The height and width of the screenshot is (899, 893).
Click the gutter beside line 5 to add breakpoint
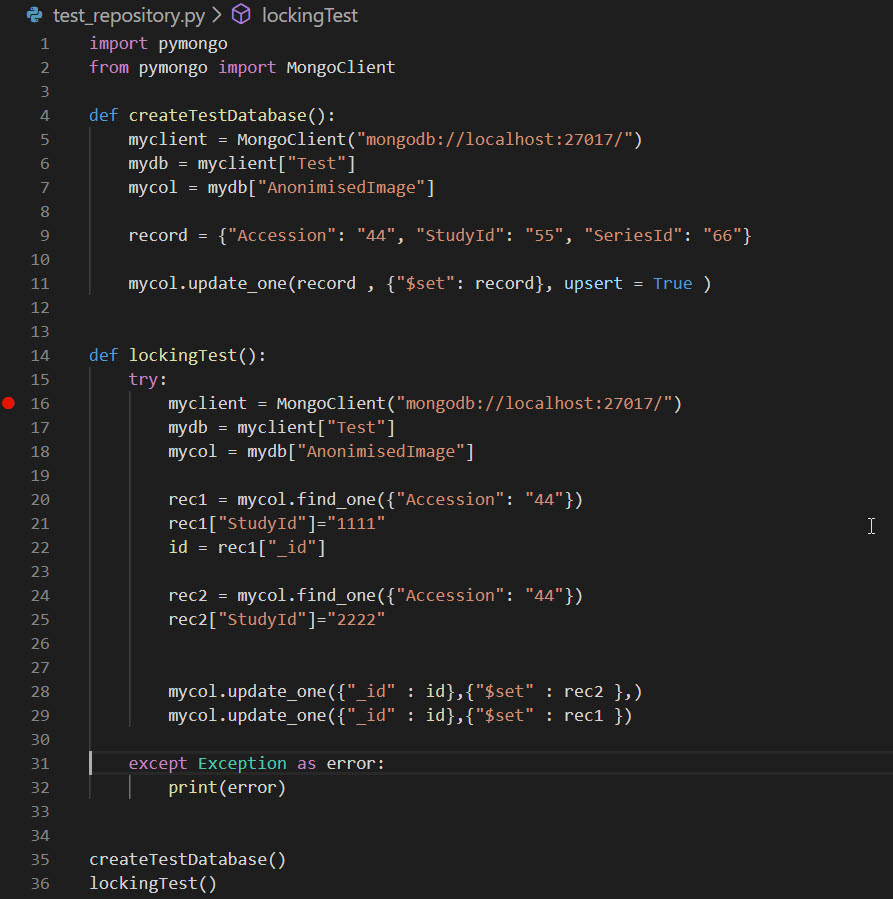point(8,139)
